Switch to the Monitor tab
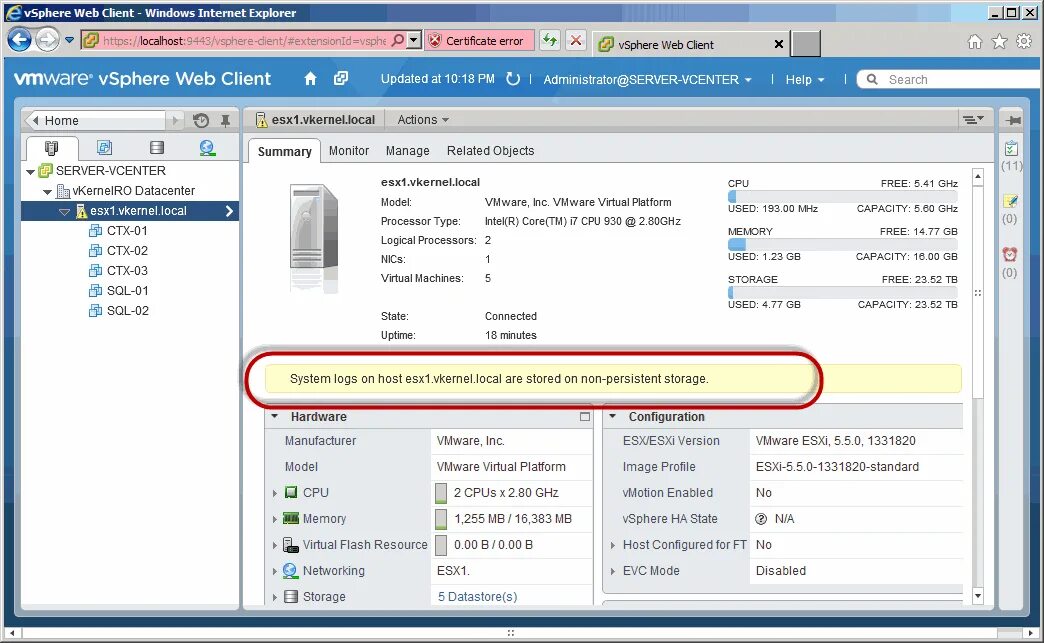 click(349, 151)
